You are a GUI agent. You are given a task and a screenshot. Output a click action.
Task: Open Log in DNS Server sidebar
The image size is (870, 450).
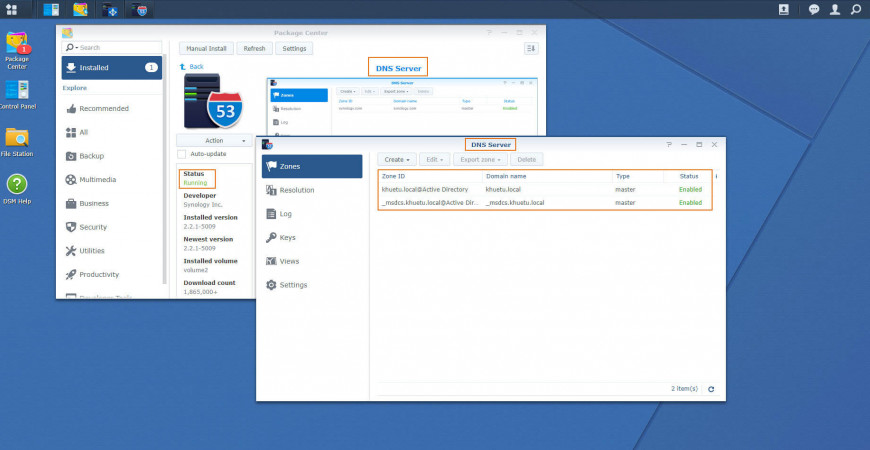(x=312, y=214)
